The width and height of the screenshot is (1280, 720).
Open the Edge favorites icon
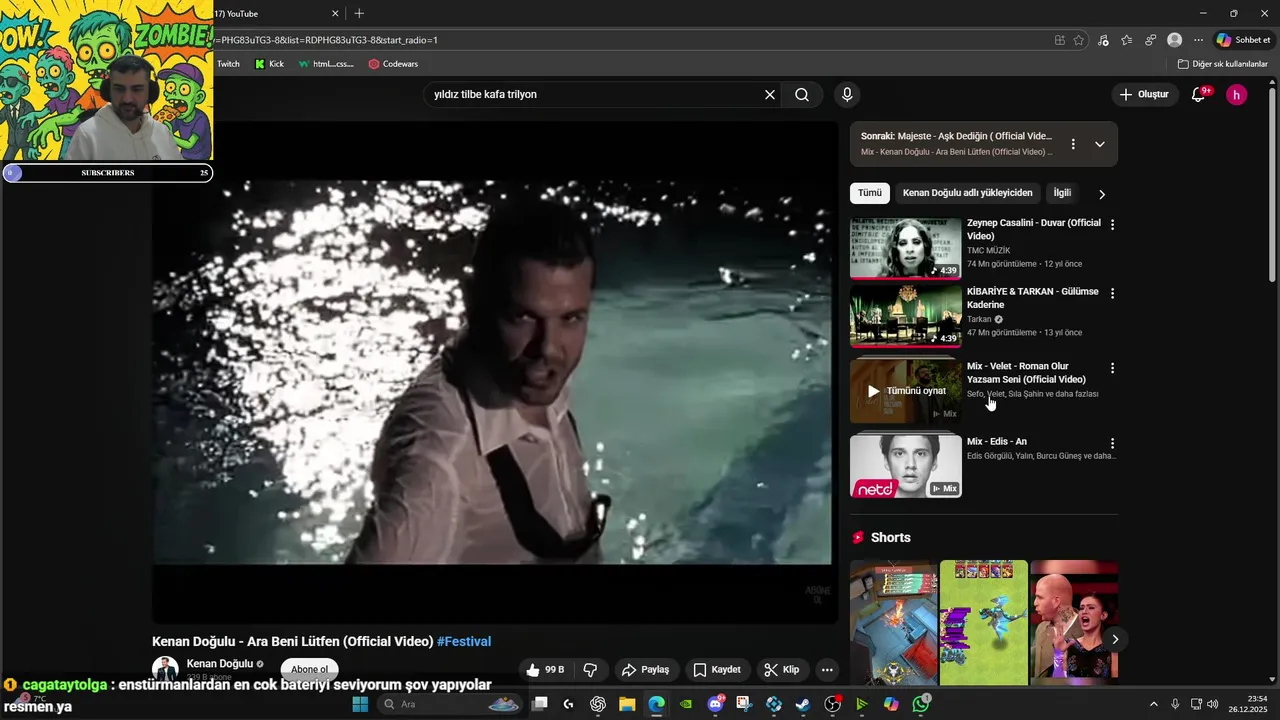1127,40
